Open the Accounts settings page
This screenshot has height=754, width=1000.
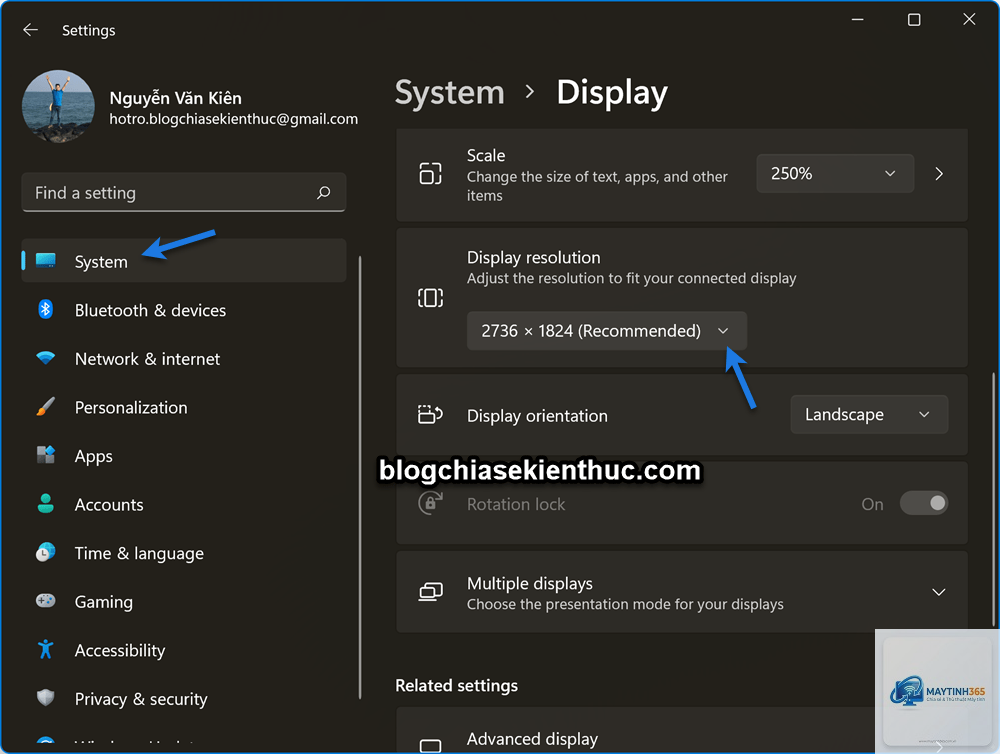tap(184, 504)
